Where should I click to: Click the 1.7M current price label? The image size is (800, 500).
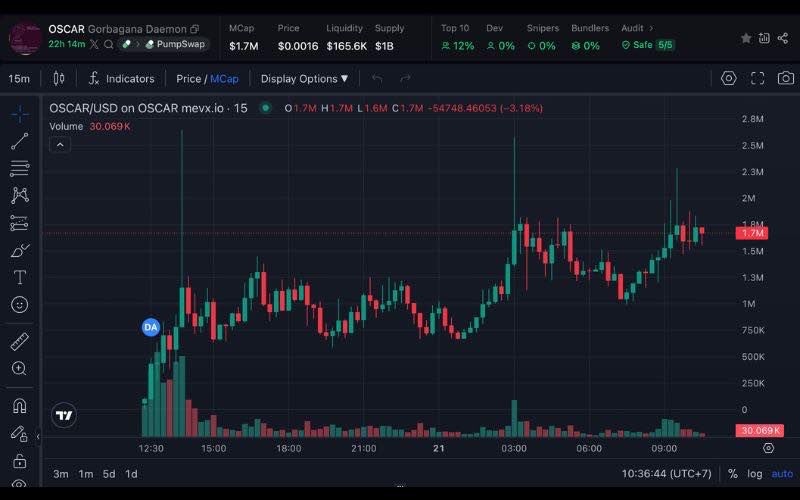pos(752,233)
